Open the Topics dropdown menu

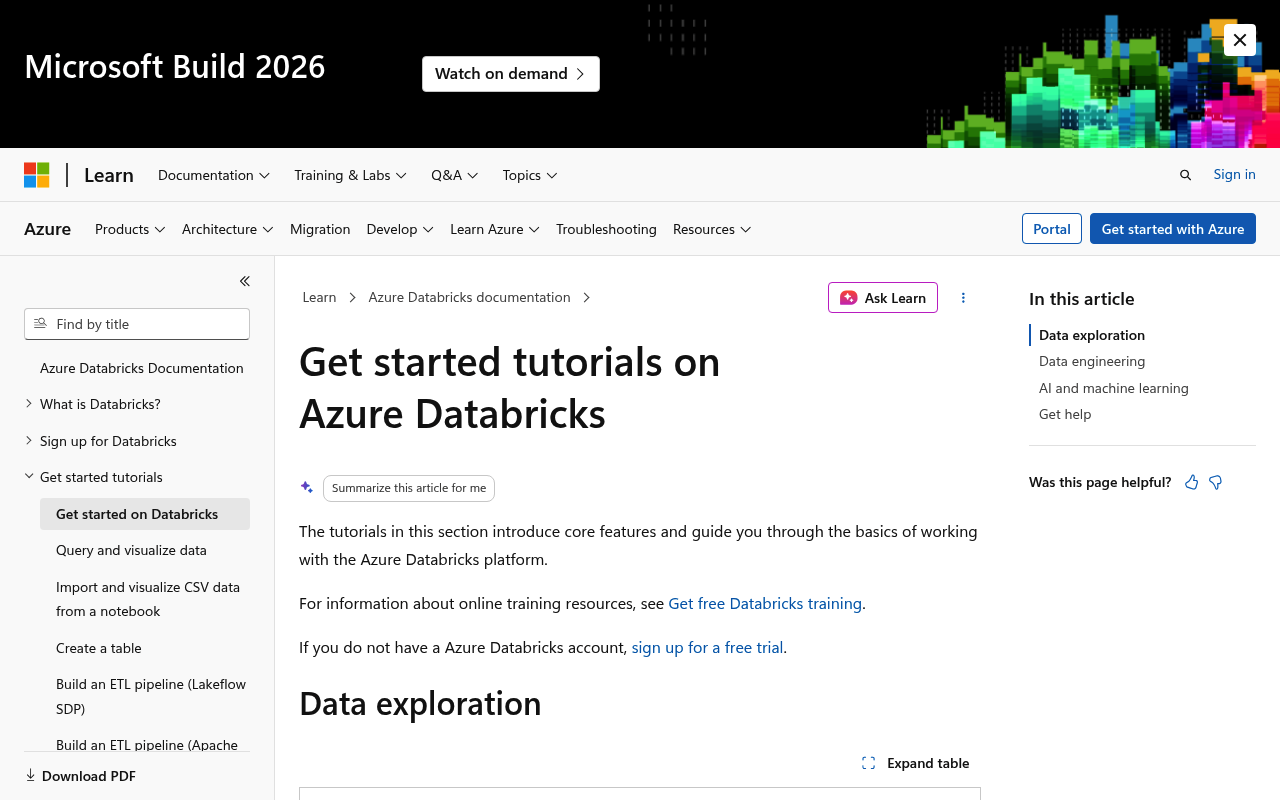click(x=530, y=175)
